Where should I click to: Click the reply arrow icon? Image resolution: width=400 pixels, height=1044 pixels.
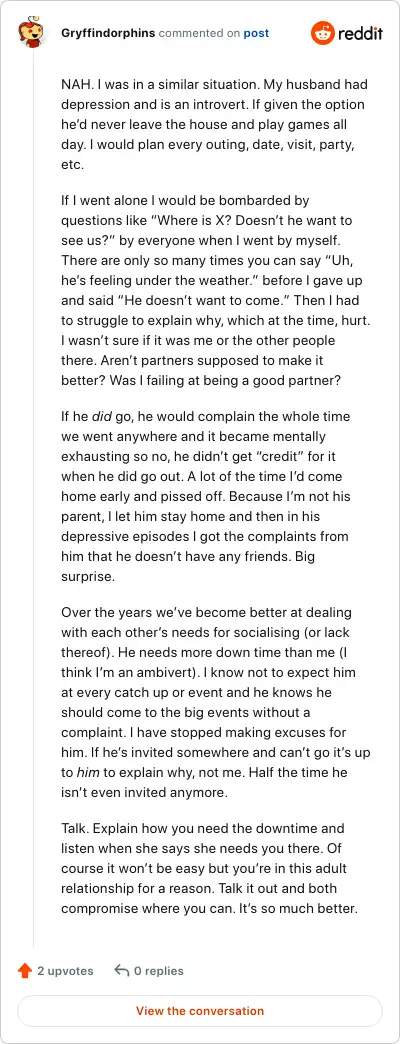[x=122, y=971]
